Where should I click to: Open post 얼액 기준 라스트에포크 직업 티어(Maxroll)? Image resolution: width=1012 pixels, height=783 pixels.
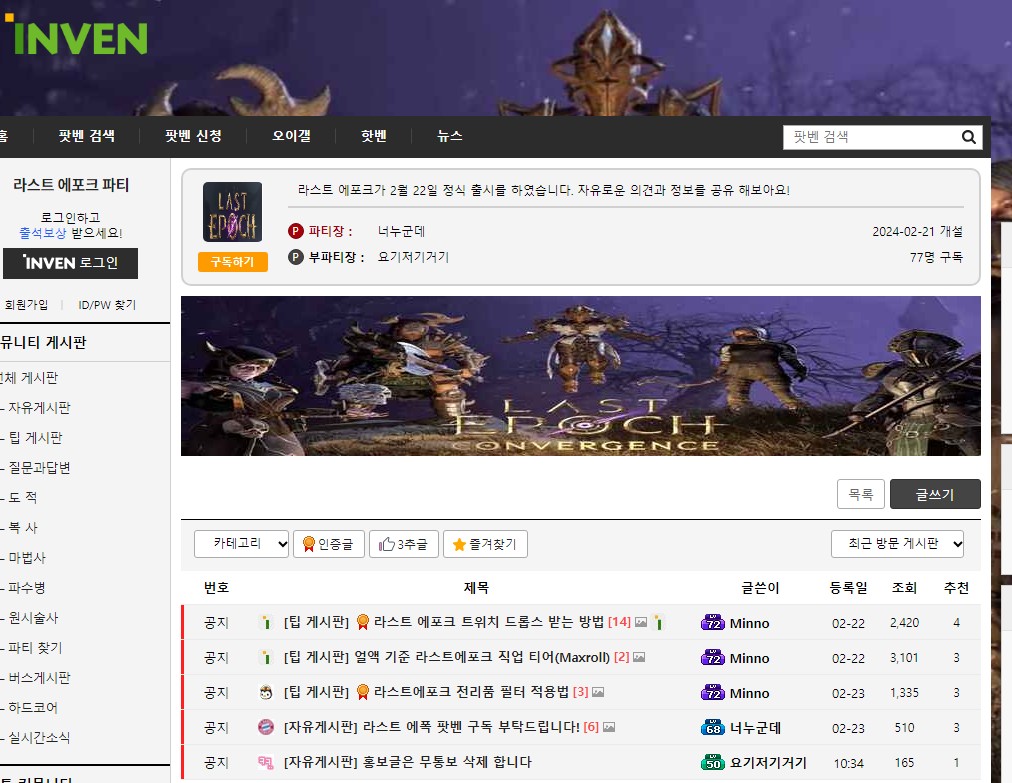pos(481,657)
